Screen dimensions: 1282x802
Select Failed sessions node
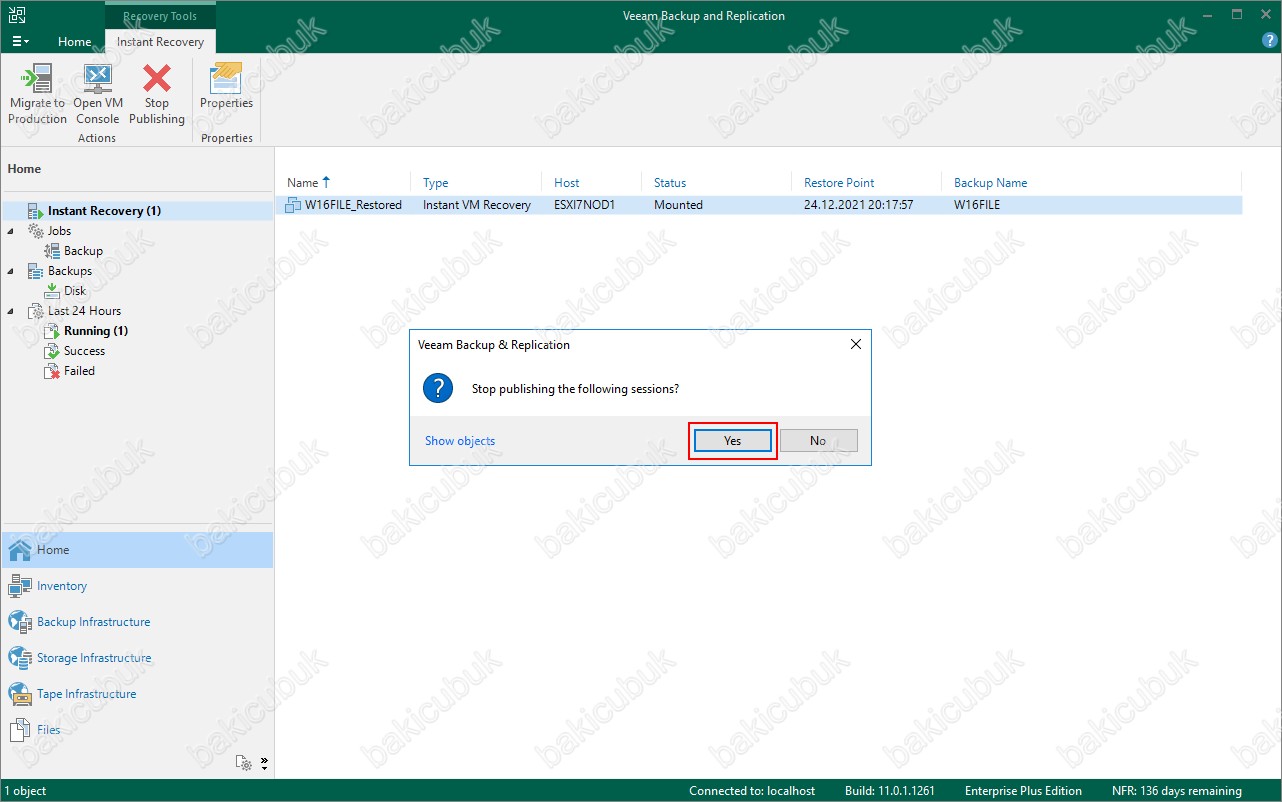(79, 371)
